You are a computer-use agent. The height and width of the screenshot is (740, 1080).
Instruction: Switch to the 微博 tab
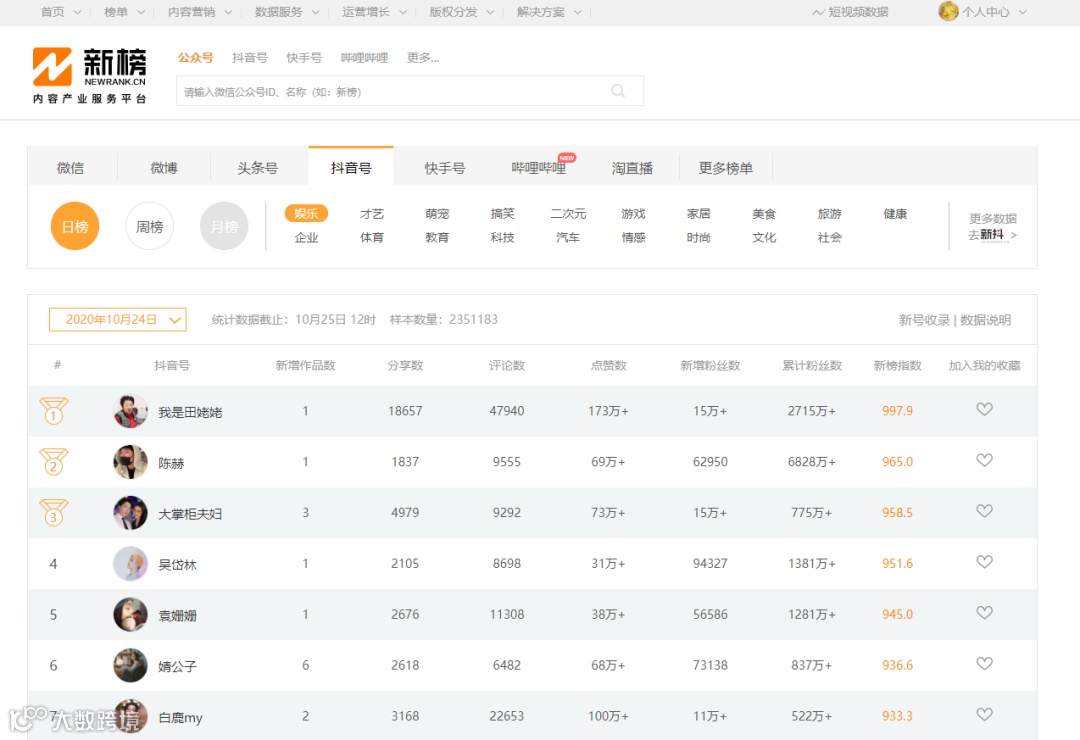(x=164, y=167)
